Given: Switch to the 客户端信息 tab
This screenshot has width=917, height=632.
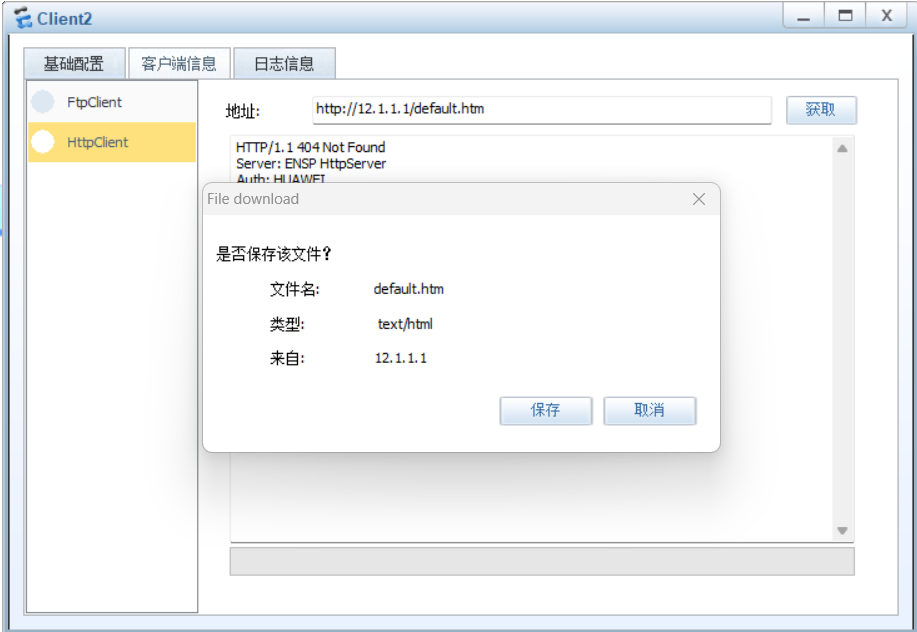Looking at the screenshot, I should [179, 63].
